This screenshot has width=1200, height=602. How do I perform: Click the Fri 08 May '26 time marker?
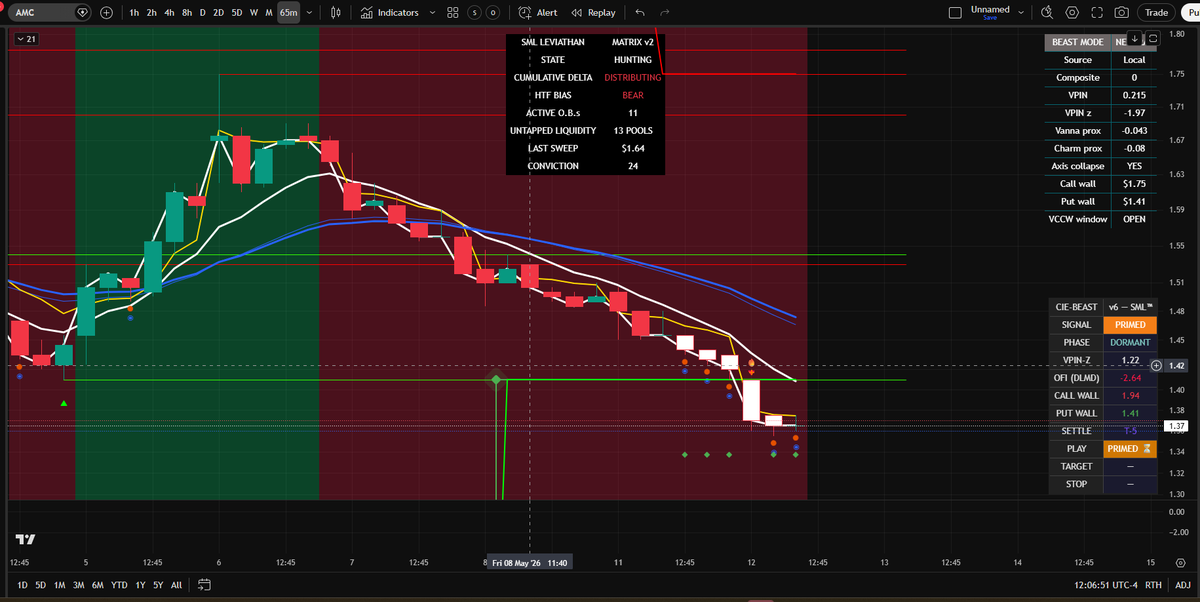pos(529,563)
